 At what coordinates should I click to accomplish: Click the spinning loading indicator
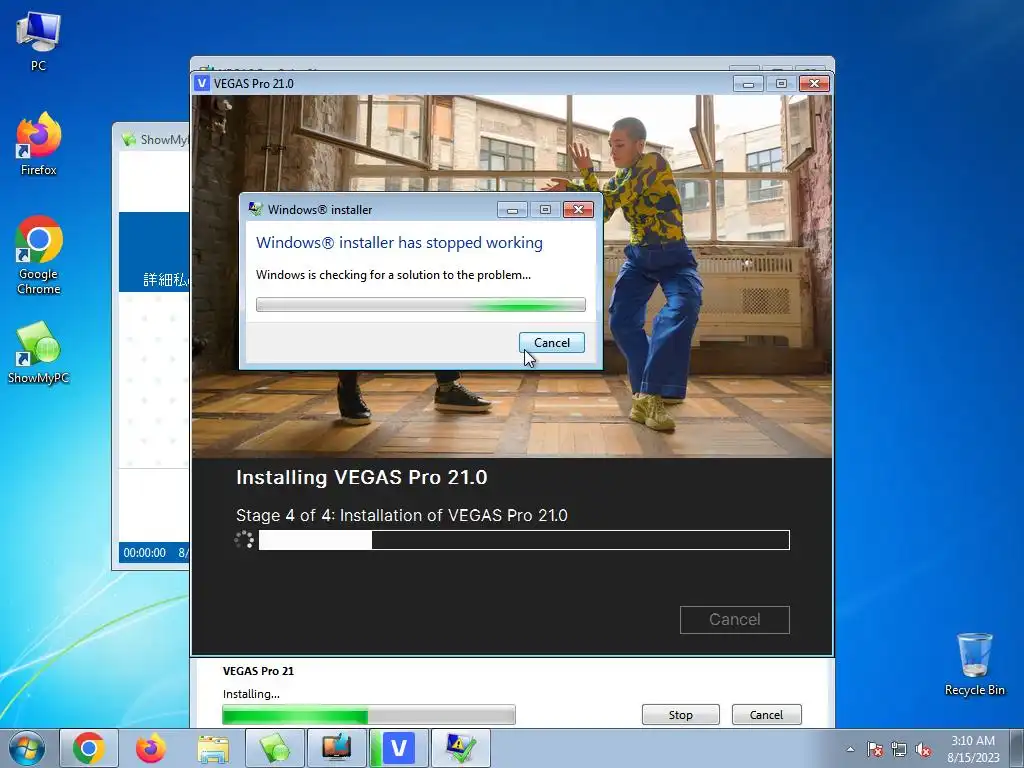244,540
